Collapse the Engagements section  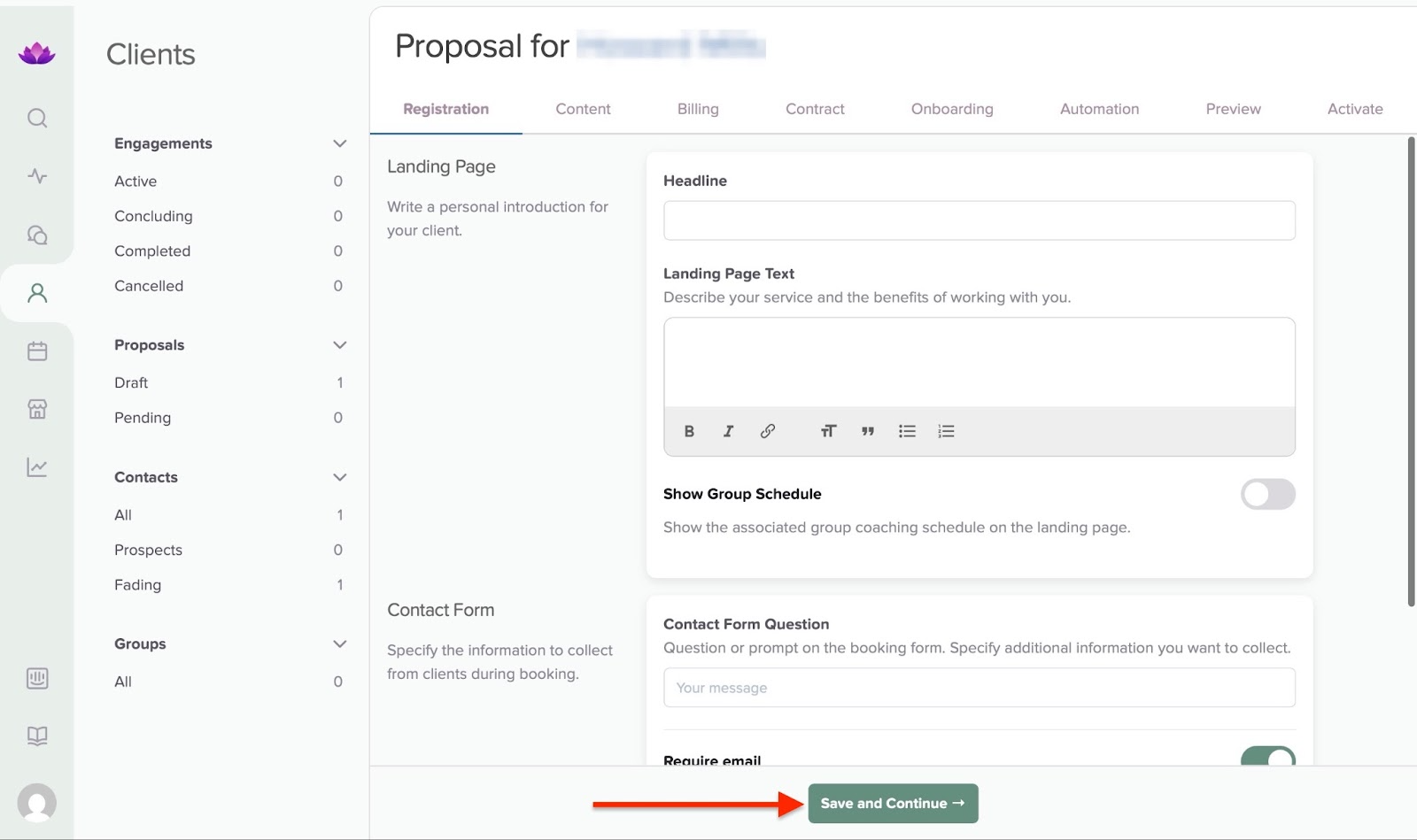click(x=339, y=143)
